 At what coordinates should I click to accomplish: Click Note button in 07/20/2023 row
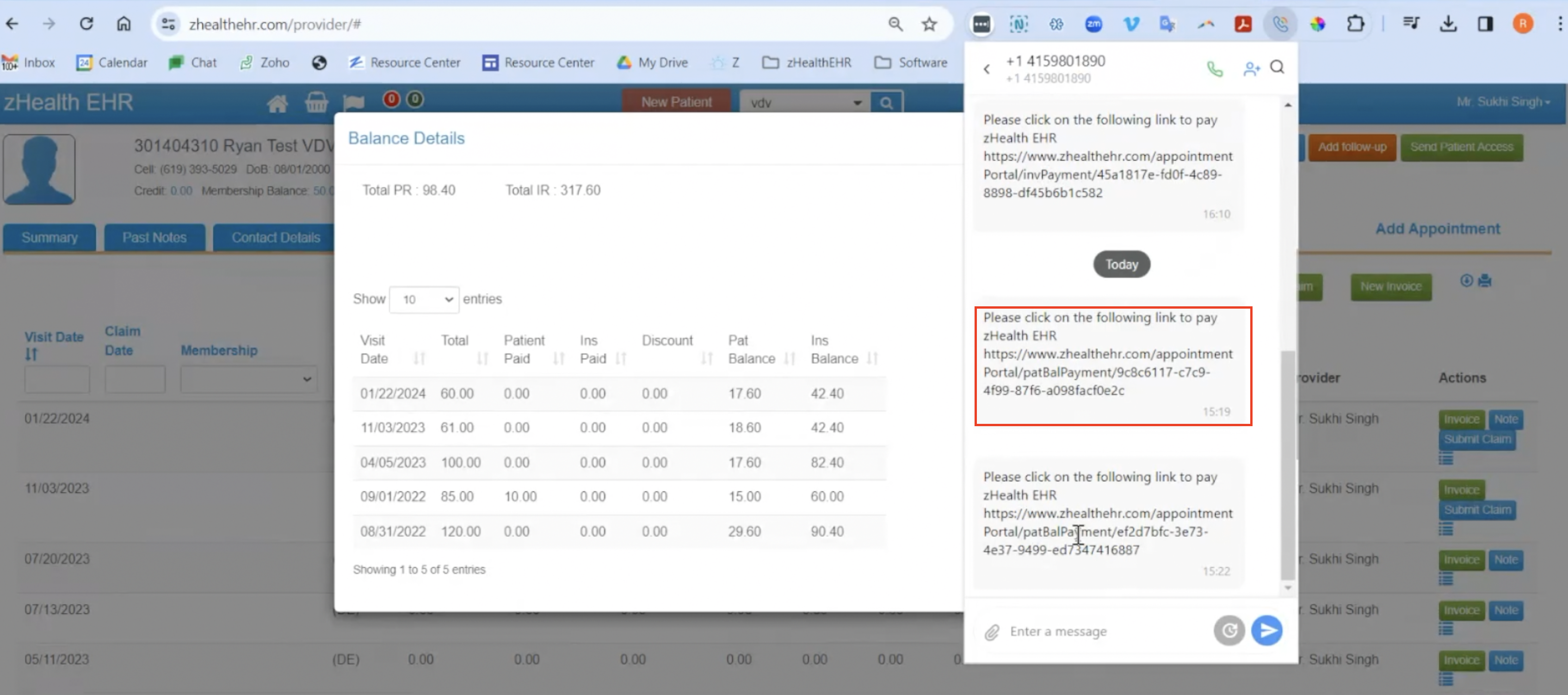(1505, 560)
